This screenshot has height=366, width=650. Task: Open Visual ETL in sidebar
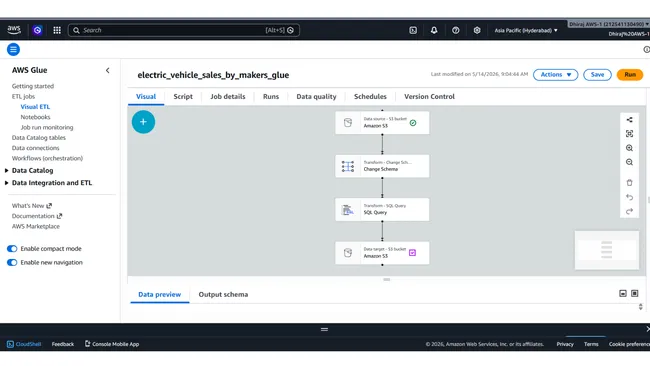(x=35, y=107)
